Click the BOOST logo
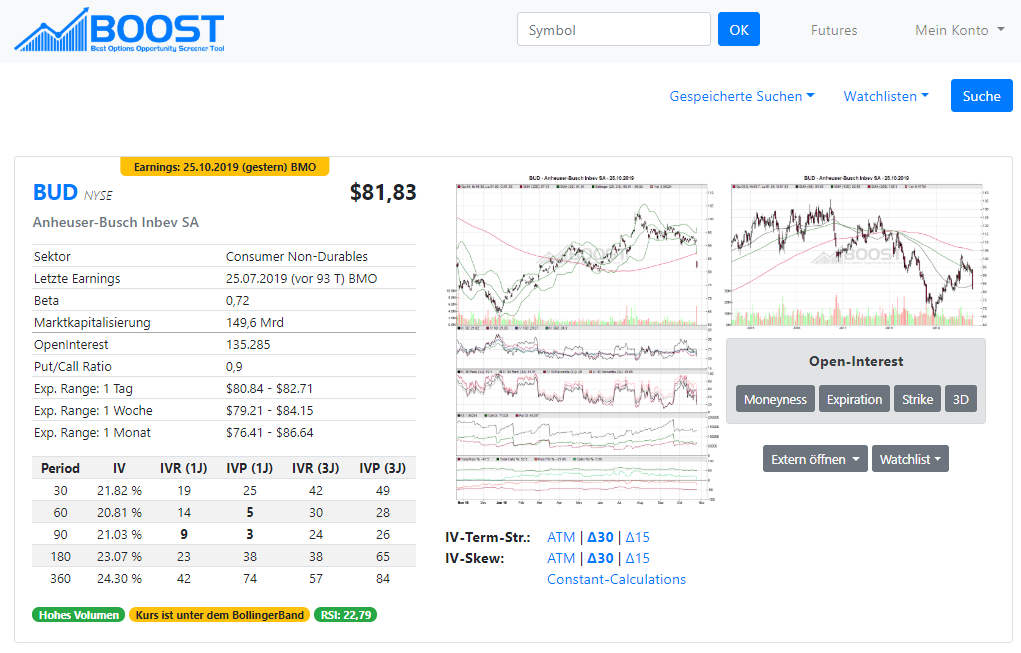The height and width of the screenshot is (653, 1021). (x=120, y=30)
